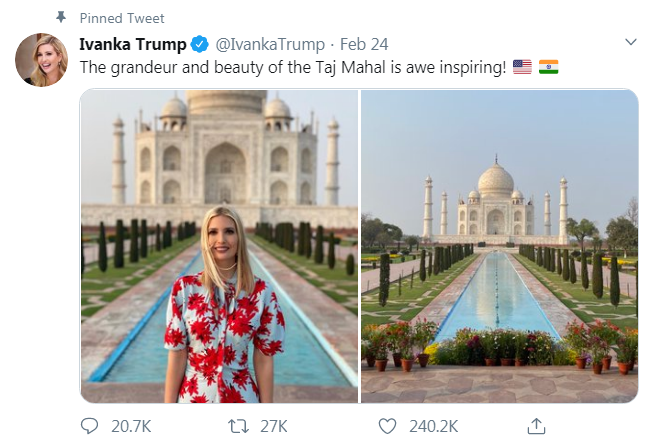653x444 pixels.
Task: Click the India flag emoji
Action: click(x=548, y=67)
